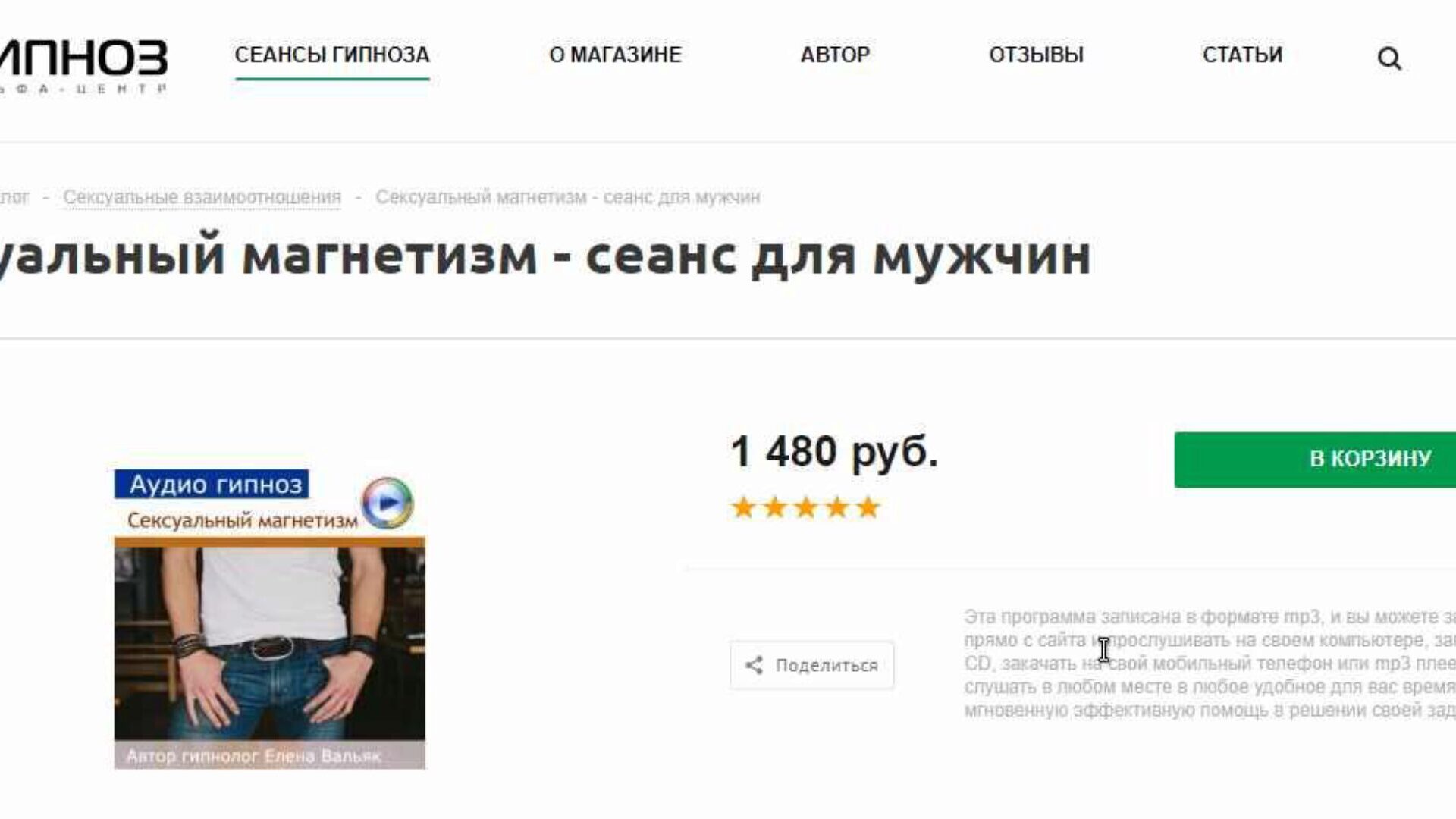Click the catalog breadcrumb link
The width and height of the screenshot is (1456, 819).
pyautogui.click(x=14, y=197)
